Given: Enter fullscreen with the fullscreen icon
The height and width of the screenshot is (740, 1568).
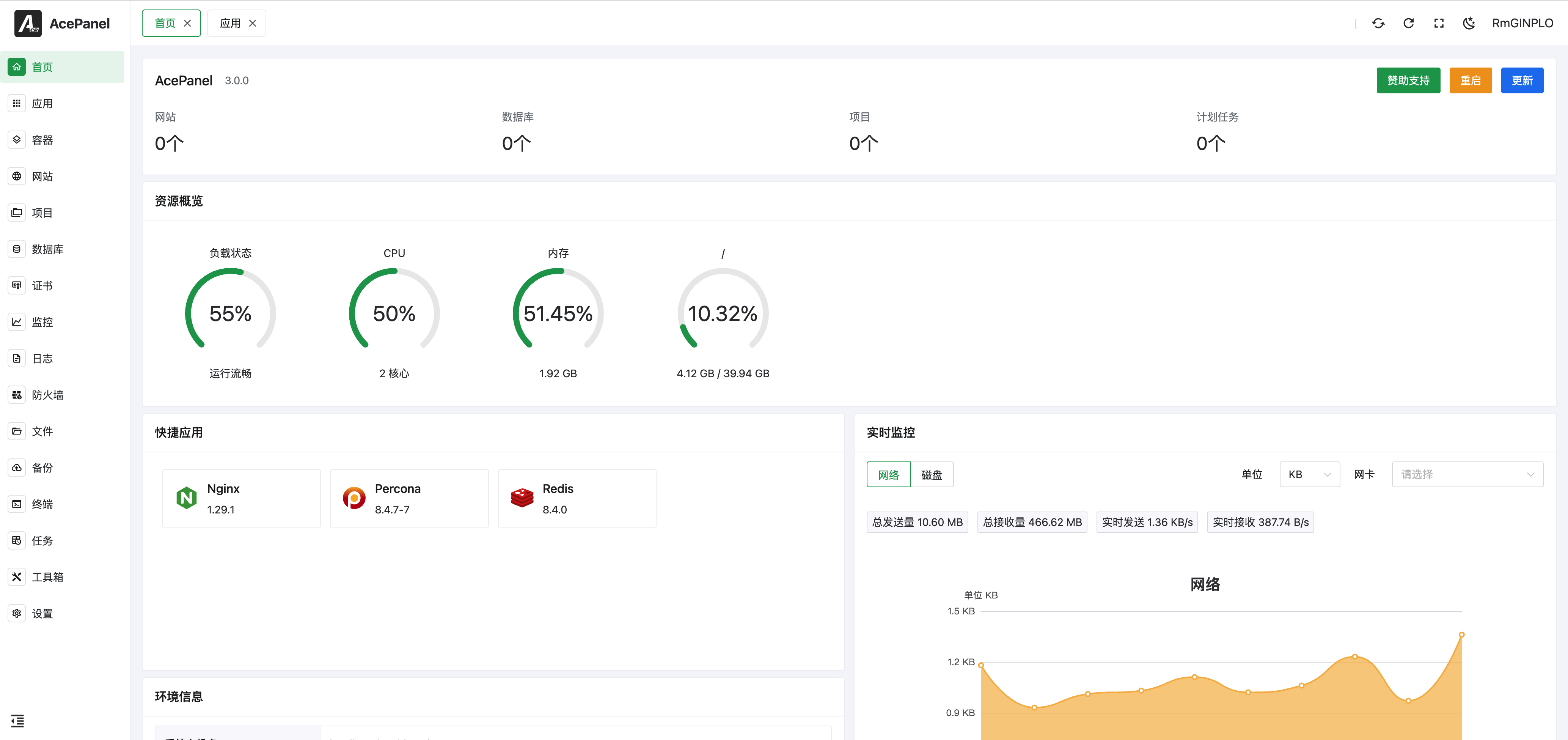Looking at the screenshot, I should 1438,23.
